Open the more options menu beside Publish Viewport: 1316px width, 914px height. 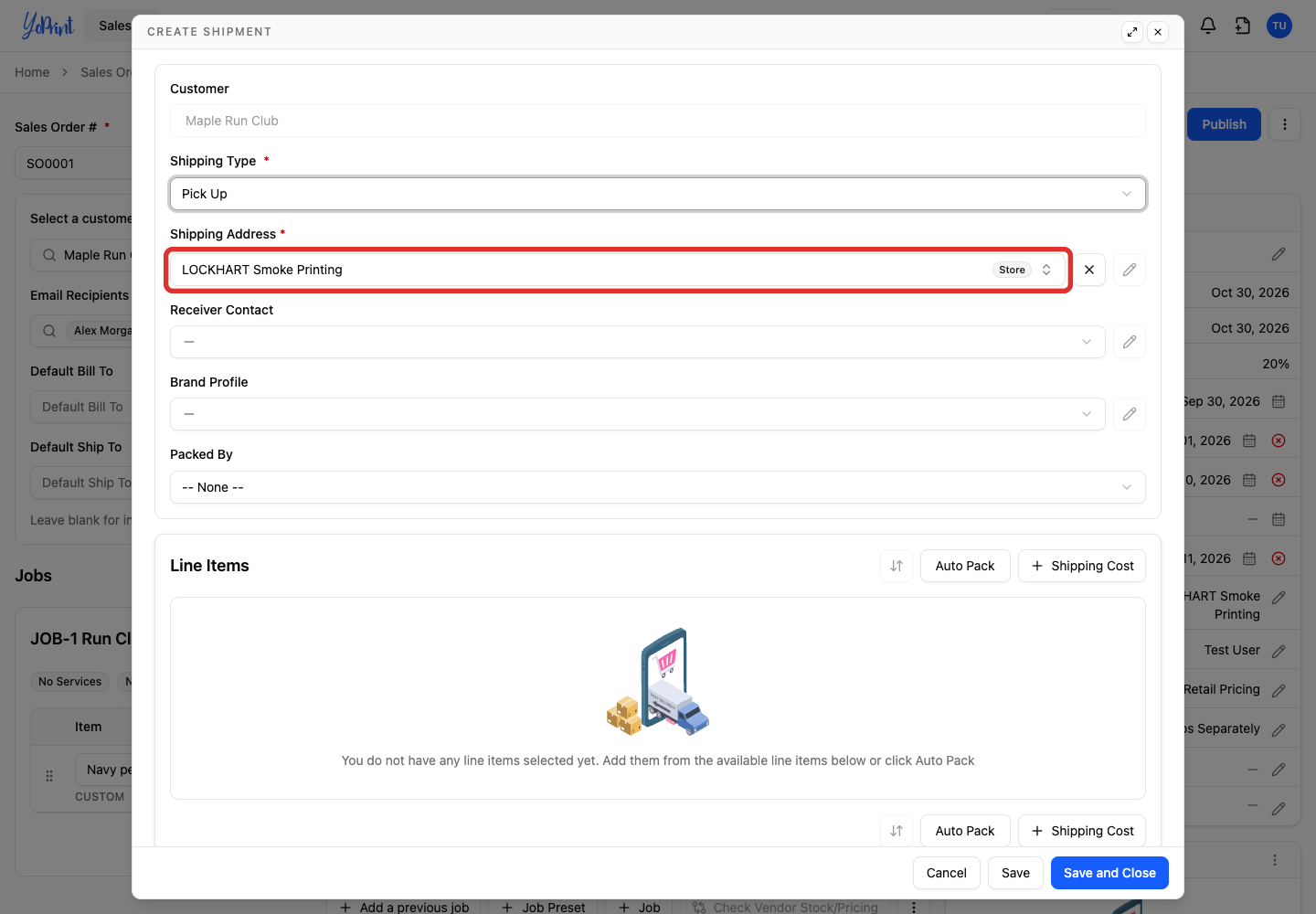pos(1285,124)
